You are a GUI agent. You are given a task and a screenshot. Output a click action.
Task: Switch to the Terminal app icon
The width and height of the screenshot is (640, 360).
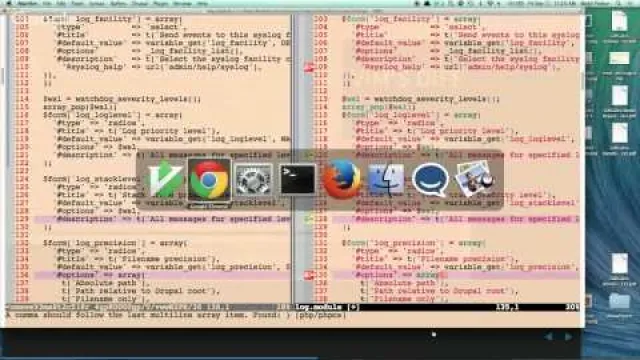click(297, 180)
